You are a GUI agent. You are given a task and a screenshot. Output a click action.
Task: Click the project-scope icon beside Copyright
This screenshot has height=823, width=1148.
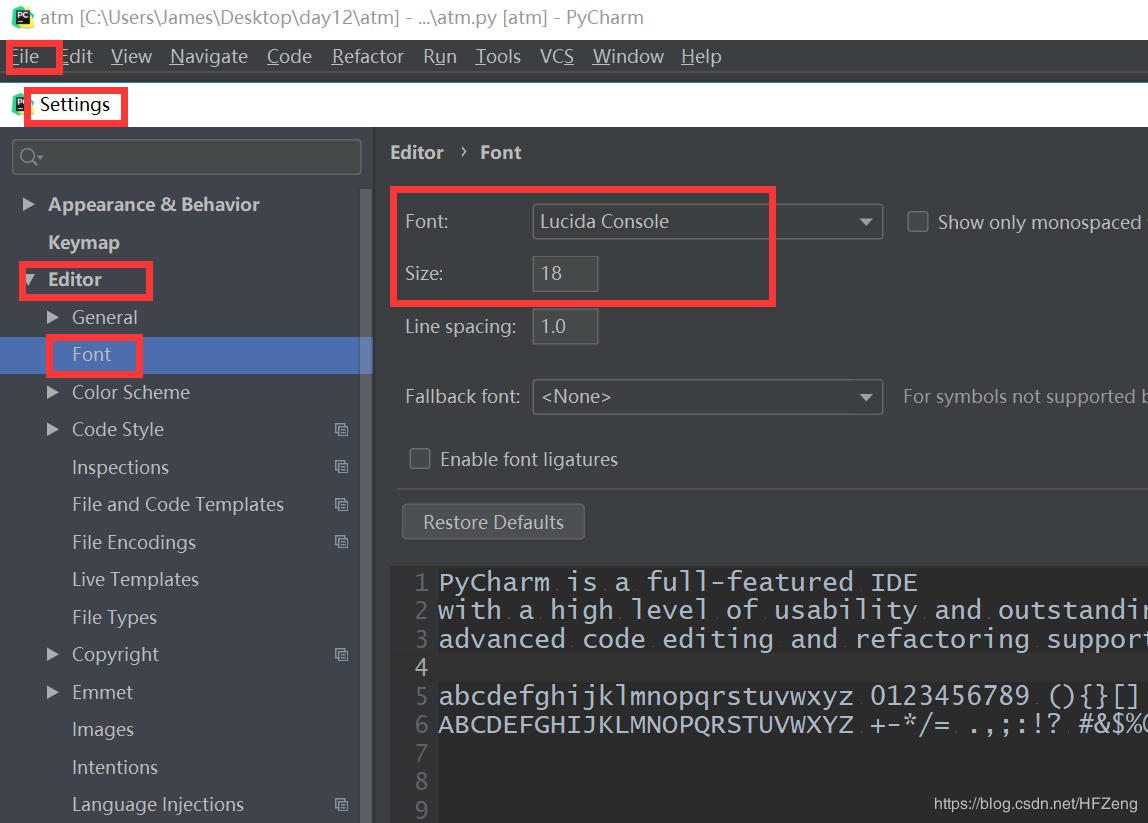tap(341, 655)
